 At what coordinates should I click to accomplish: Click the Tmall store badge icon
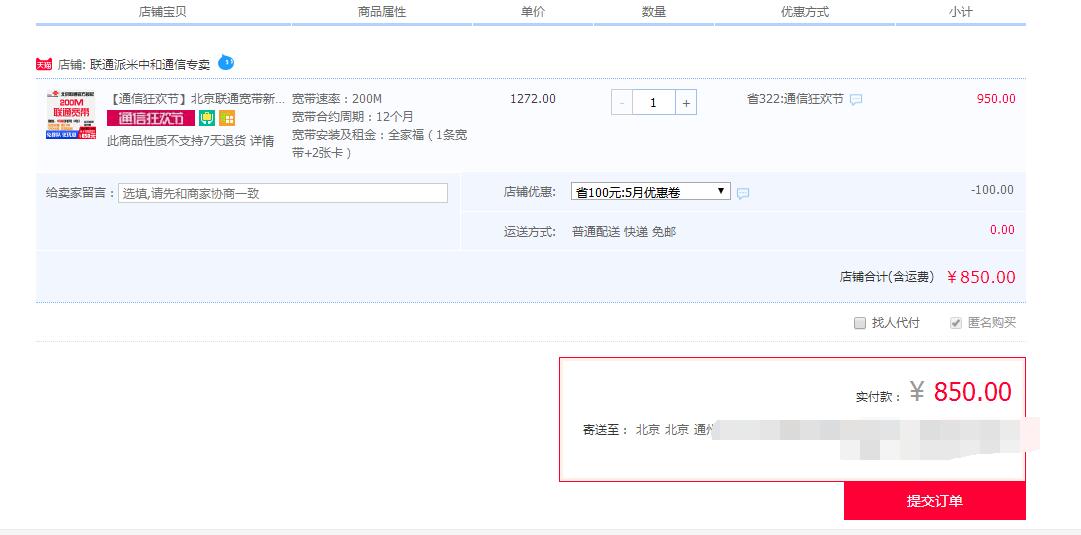click(44, 65)
